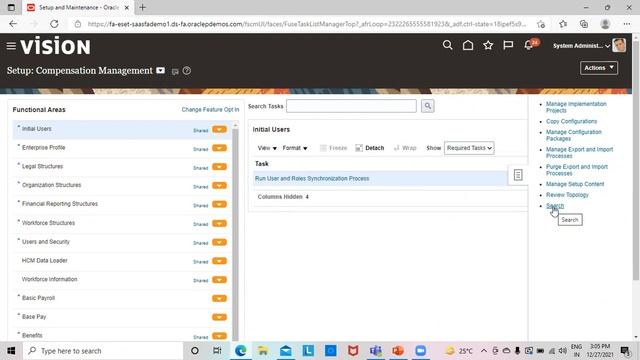The width and height of the screenshot is (640, 360).
Task: Click the browser back arrow
Action: point(13,24)
